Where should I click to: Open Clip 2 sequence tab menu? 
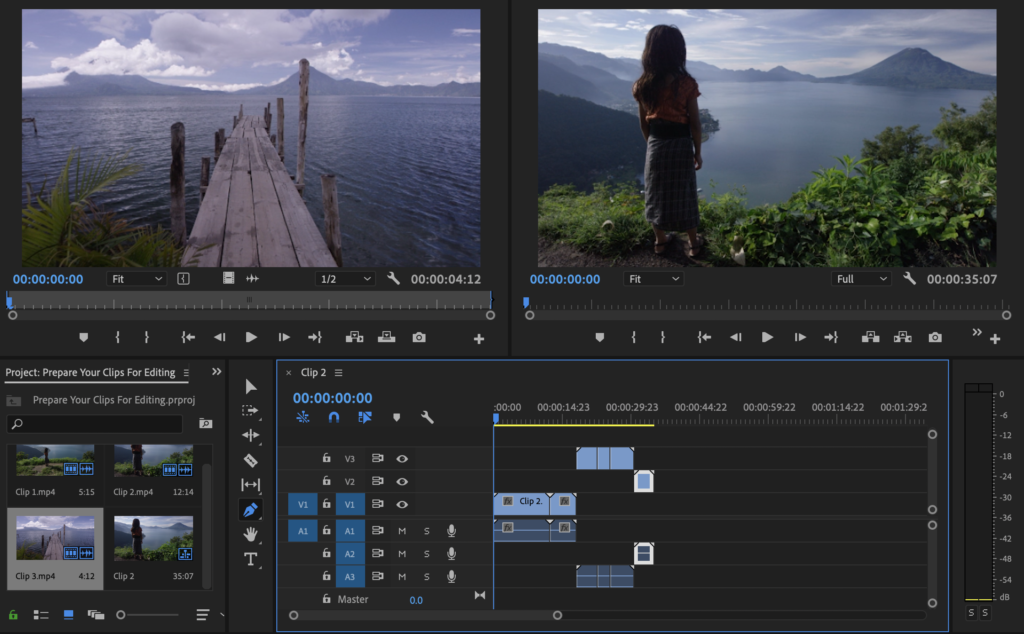(x=338, y=373)
